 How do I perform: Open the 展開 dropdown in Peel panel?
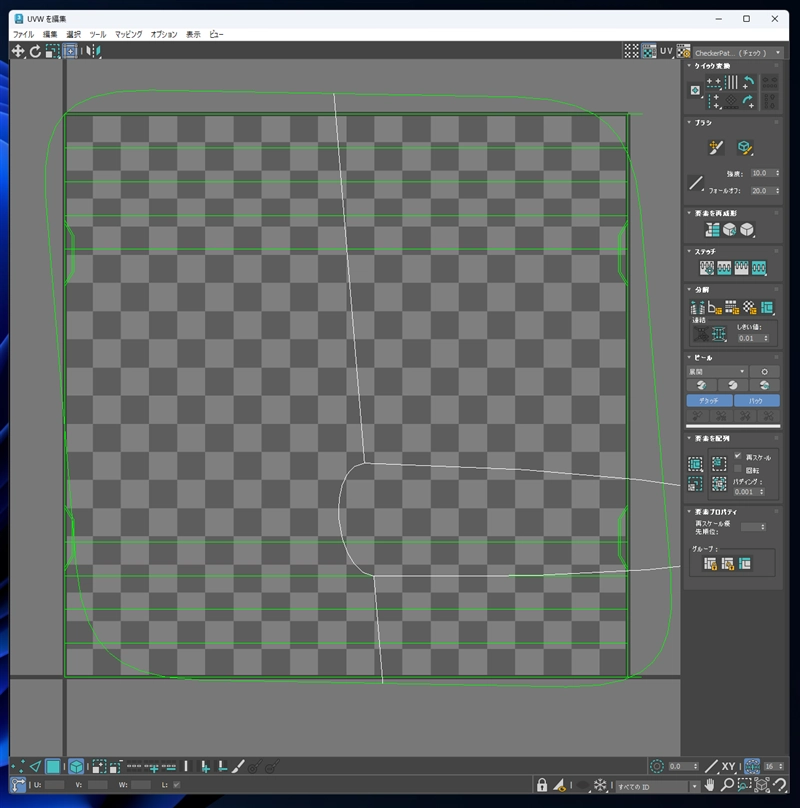(716, 371)
